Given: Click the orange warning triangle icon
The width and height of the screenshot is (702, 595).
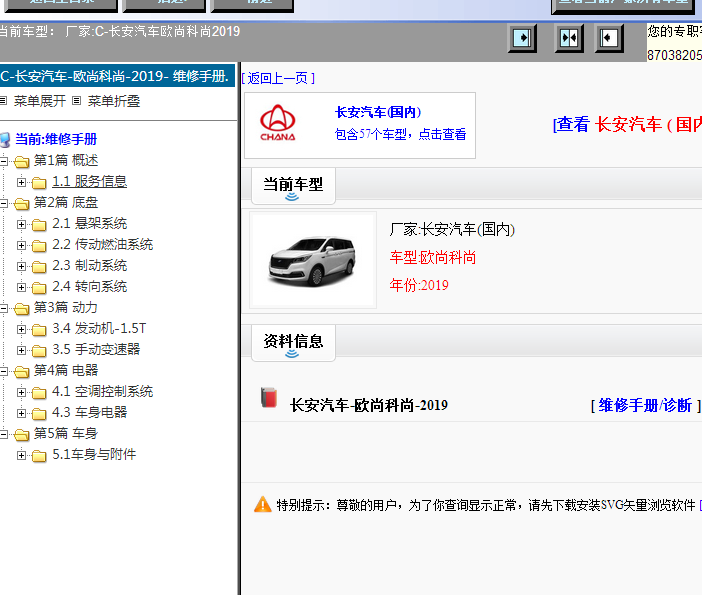Looking at the screenshot, I should [x=262, y=505].
